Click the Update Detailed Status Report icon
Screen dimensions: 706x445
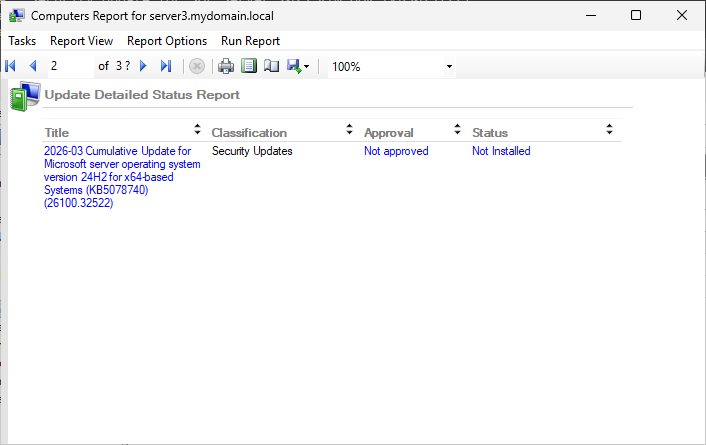pos(25,96)
